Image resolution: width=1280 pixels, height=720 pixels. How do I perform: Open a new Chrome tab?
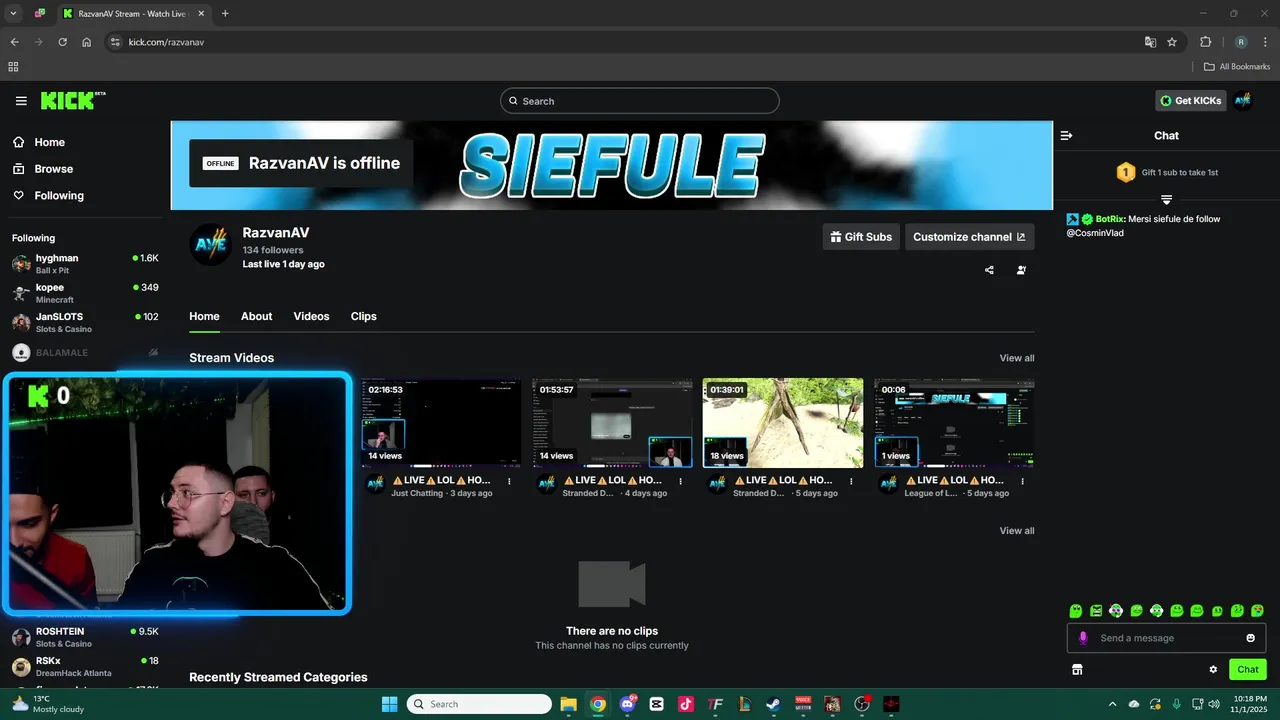pos(225,14)
